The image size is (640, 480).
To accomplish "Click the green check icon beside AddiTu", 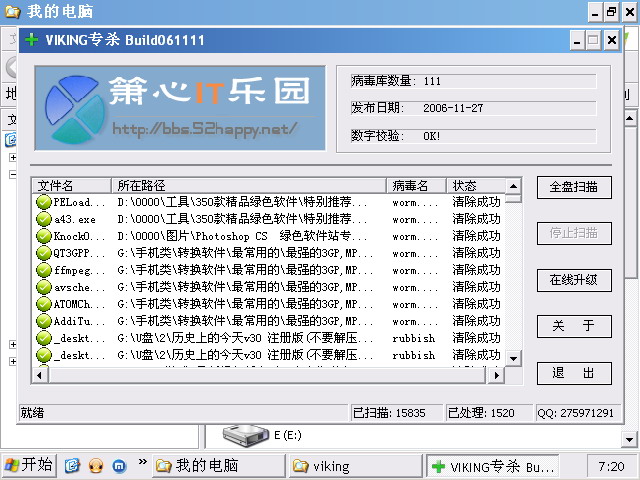I will [44, 321].
